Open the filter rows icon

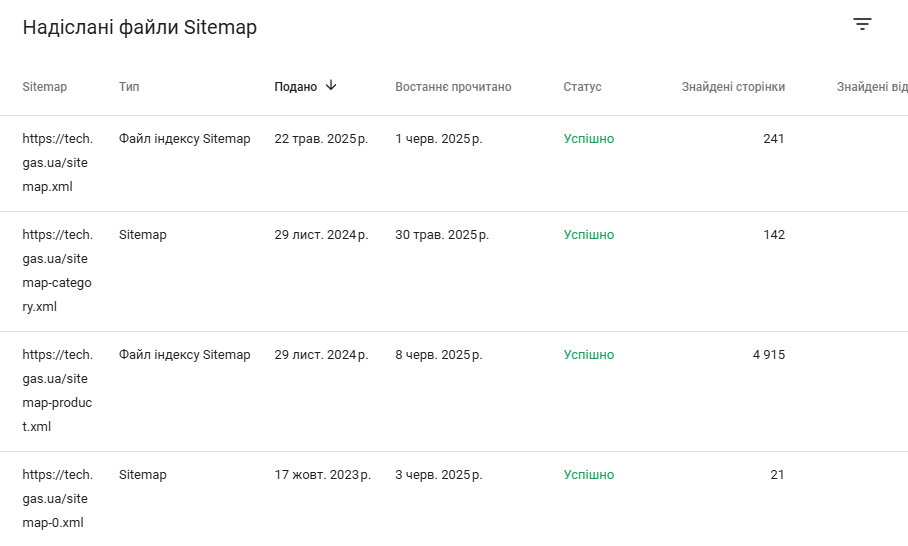pyautogui.click(x=862, y=24)
